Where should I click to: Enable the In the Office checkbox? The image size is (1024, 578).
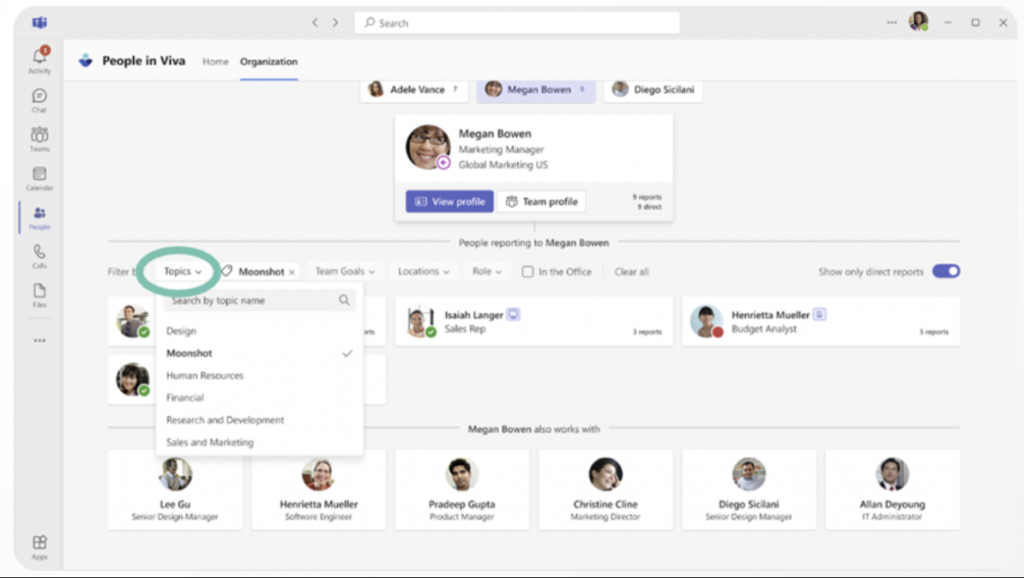click(527, 271)
